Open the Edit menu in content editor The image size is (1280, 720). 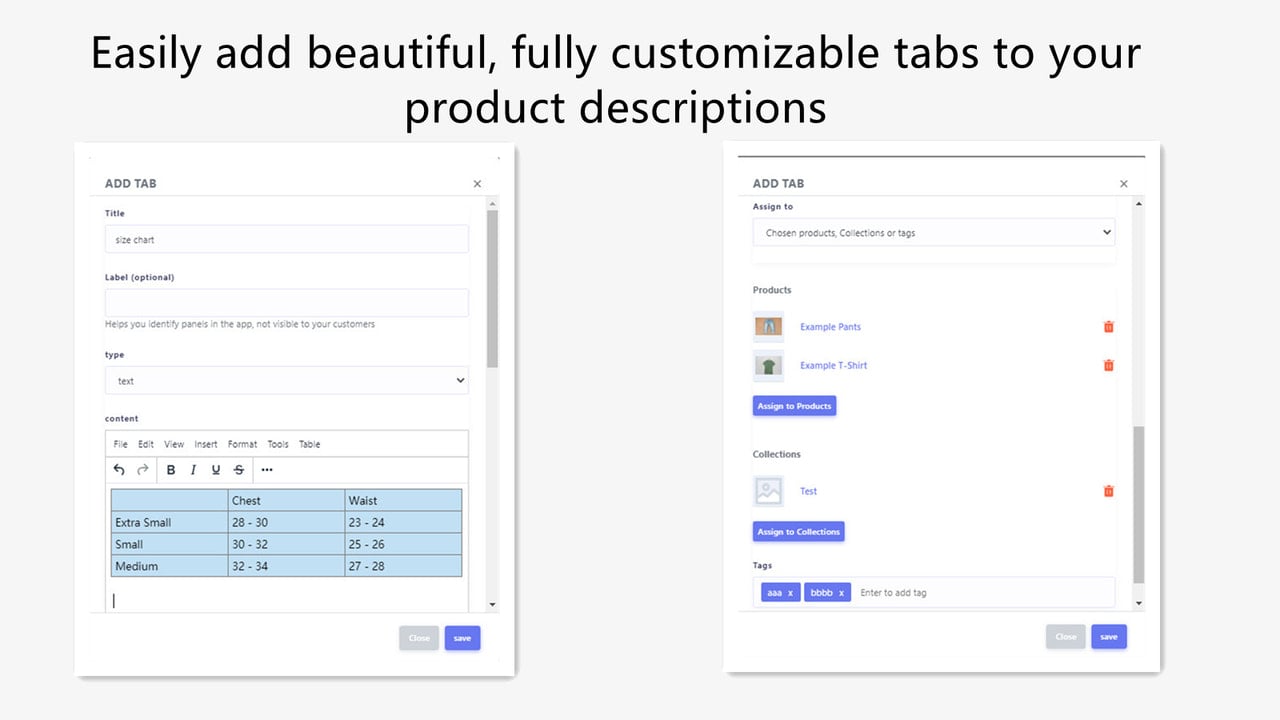tap(146, 444)
